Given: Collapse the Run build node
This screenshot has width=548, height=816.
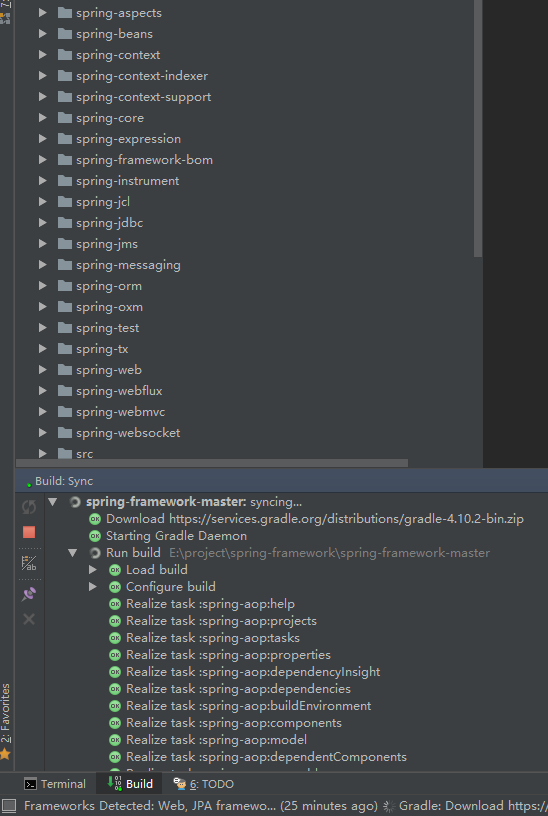Looking at the screenshot, I should pos(73,553).
